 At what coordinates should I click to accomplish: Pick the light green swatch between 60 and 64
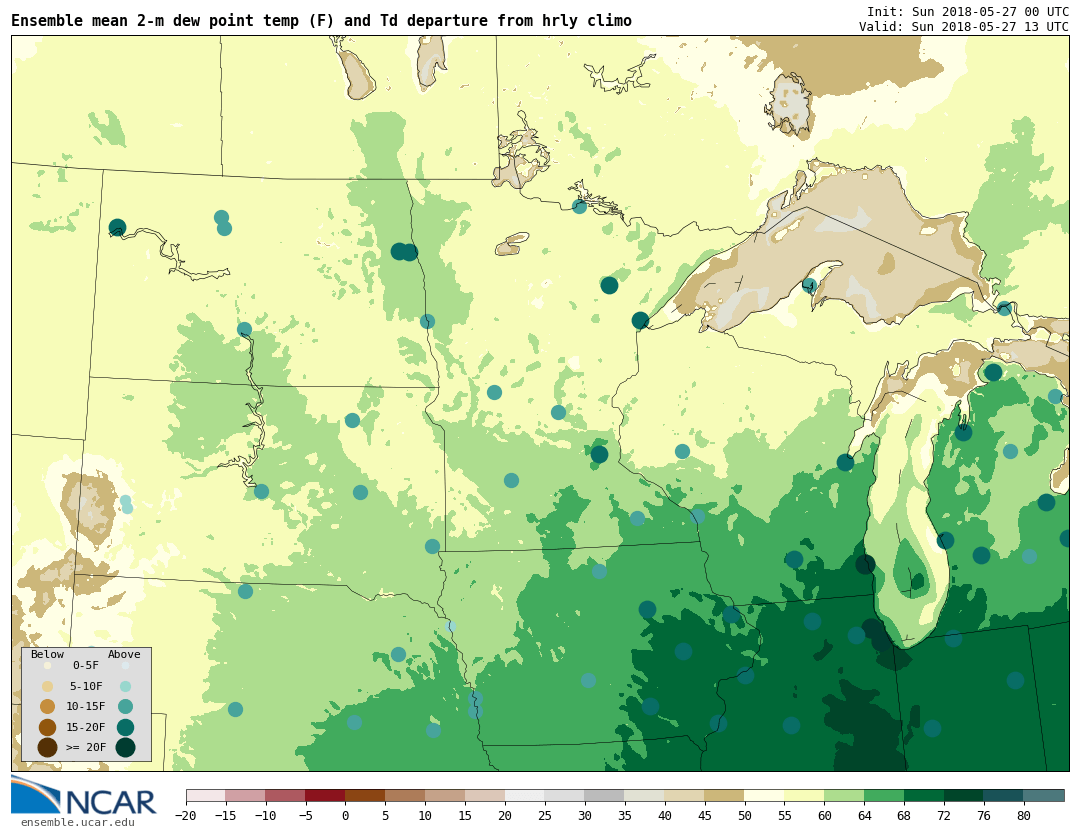point(844,796)
